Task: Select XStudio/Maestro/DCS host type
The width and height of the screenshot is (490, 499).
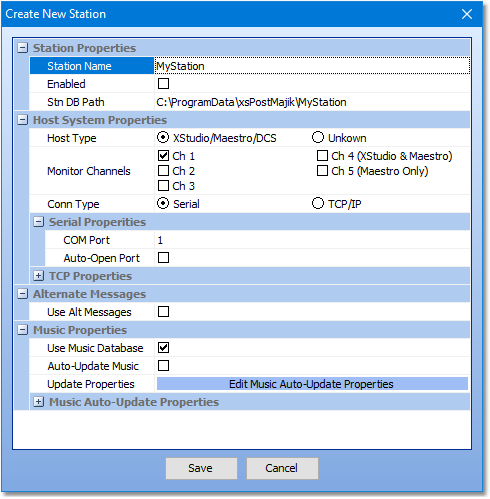Action: tap(163, 137)
